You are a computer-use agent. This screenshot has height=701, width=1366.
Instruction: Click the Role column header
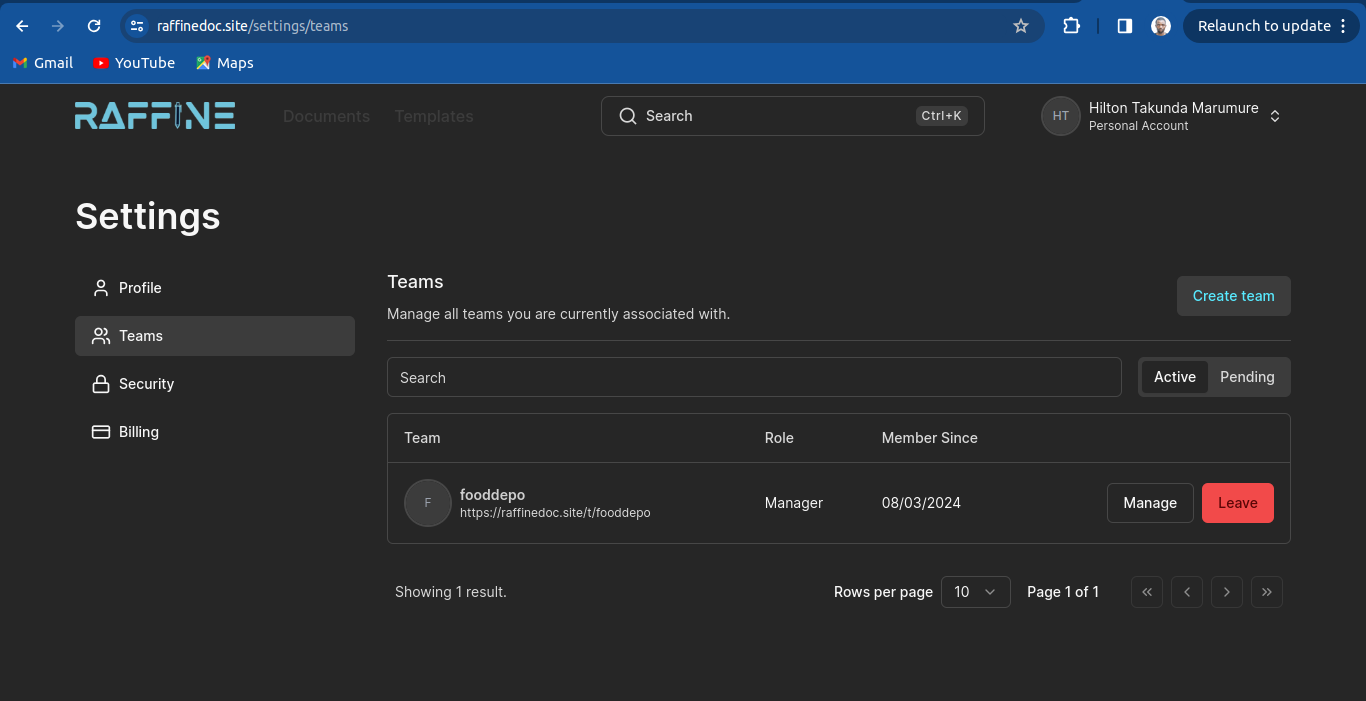(779, 438)
